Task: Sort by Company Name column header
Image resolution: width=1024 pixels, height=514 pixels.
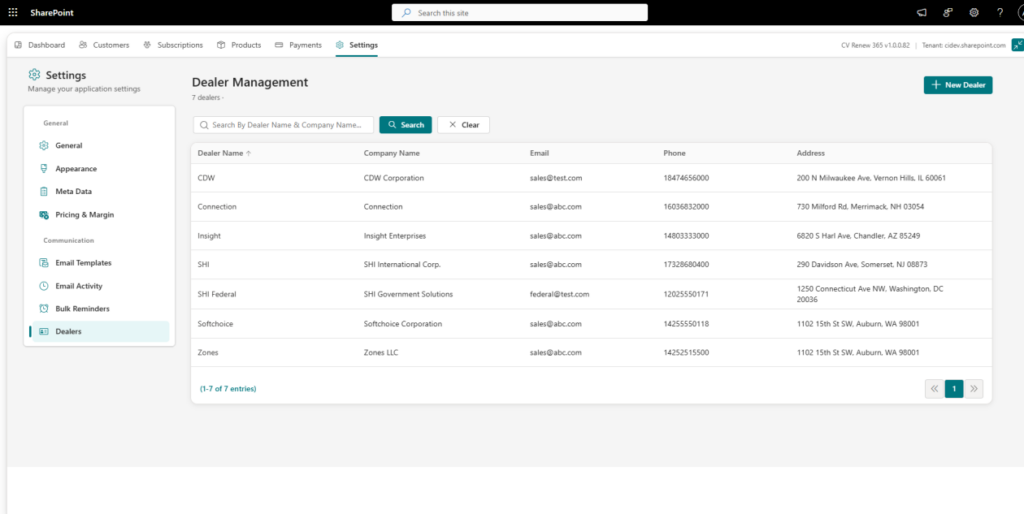Action: click(392, 153)
